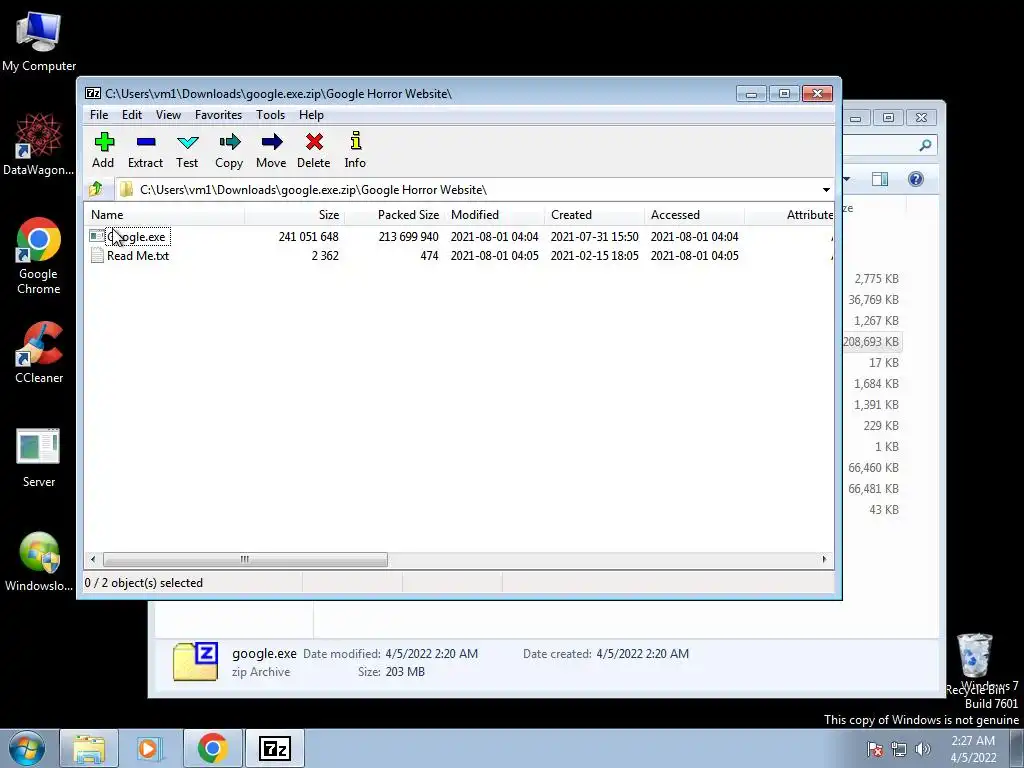Sort by Size column header
1024x768 pixels.
pyautogui.click(x=295, y=214)
